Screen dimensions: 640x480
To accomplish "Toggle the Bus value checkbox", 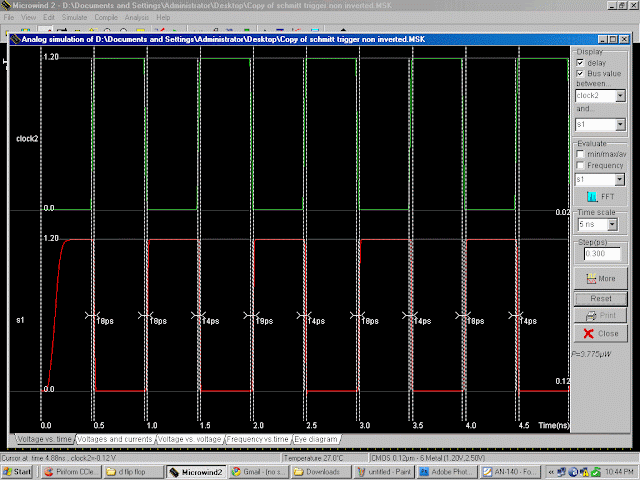I will (580, 73).
